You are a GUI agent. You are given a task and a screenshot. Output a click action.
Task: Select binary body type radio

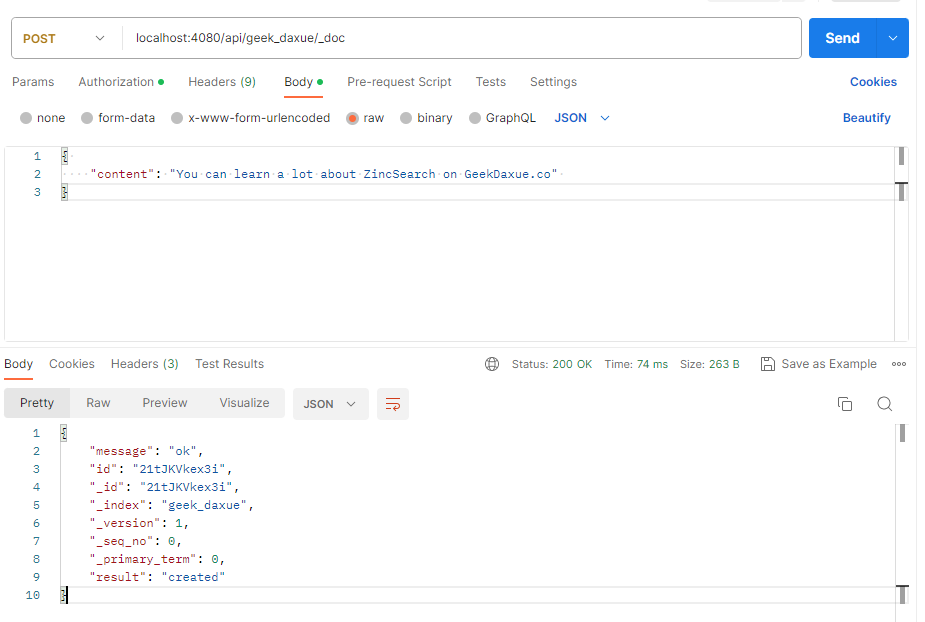point(405,118)
